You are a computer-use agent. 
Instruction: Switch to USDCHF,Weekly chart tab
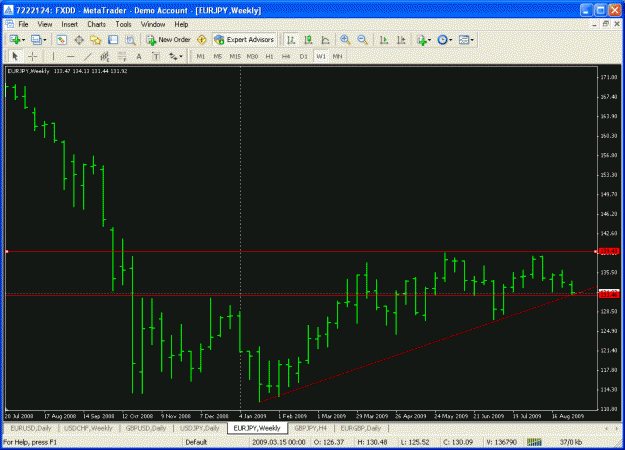(x=88, y=428)
